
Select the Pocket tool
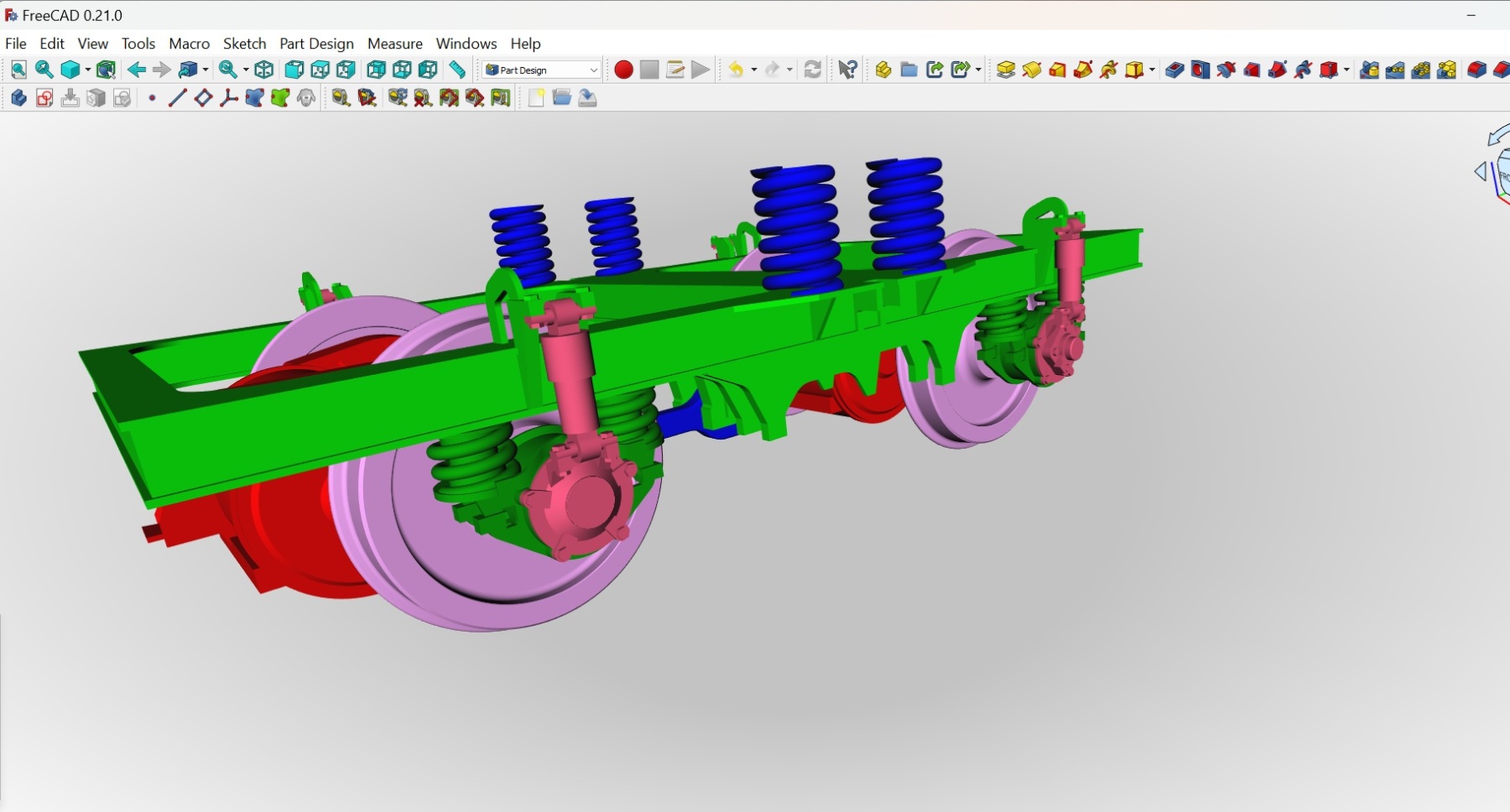(1174, 70)
